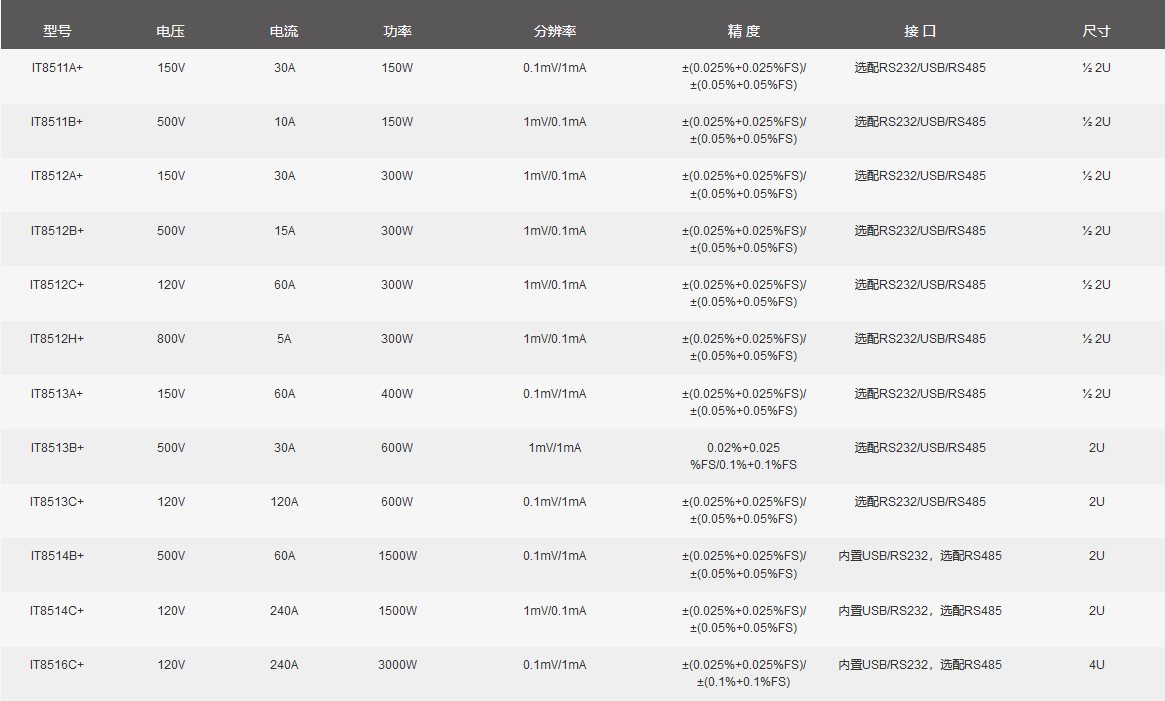1165x701 pixels.
Task: Select model IT8514B+
Action: [57, 556]
